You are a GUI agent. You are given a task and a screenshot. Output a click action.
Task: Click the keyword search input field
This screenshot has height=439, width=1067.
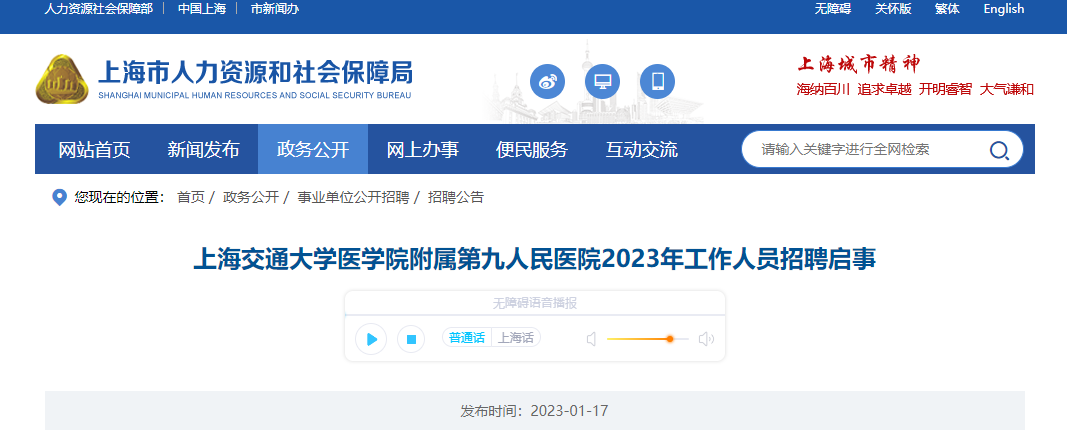pos(868,150)
